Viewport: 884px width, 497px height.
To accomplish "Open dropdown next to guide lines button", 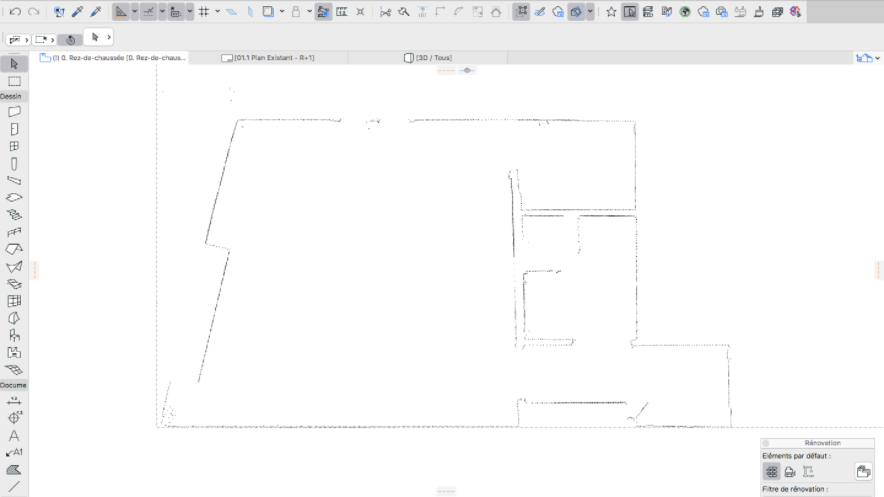I will [x=134, y=12].
